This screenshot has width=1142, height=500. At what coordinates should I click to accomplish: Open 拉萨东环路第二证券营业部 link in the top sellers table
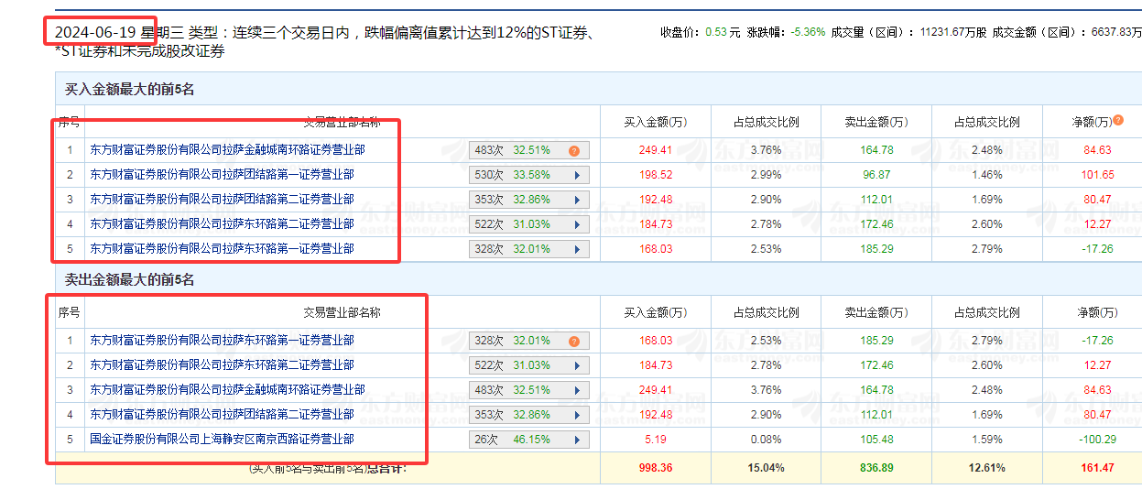tap(222, 365)
